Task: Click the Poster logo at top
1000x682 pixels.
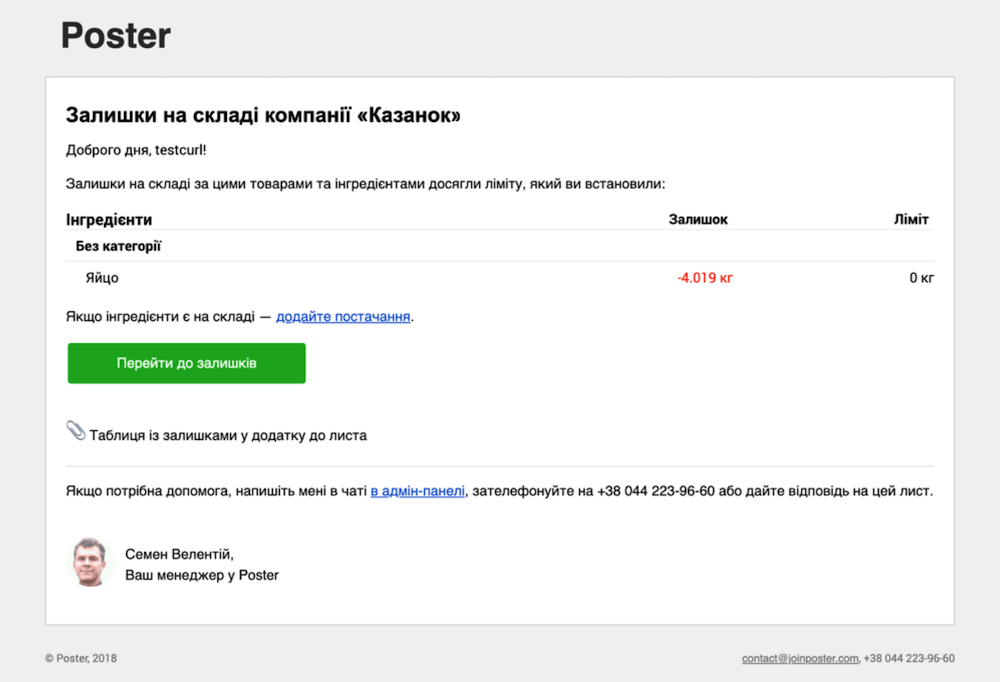Action: point(115,35)
